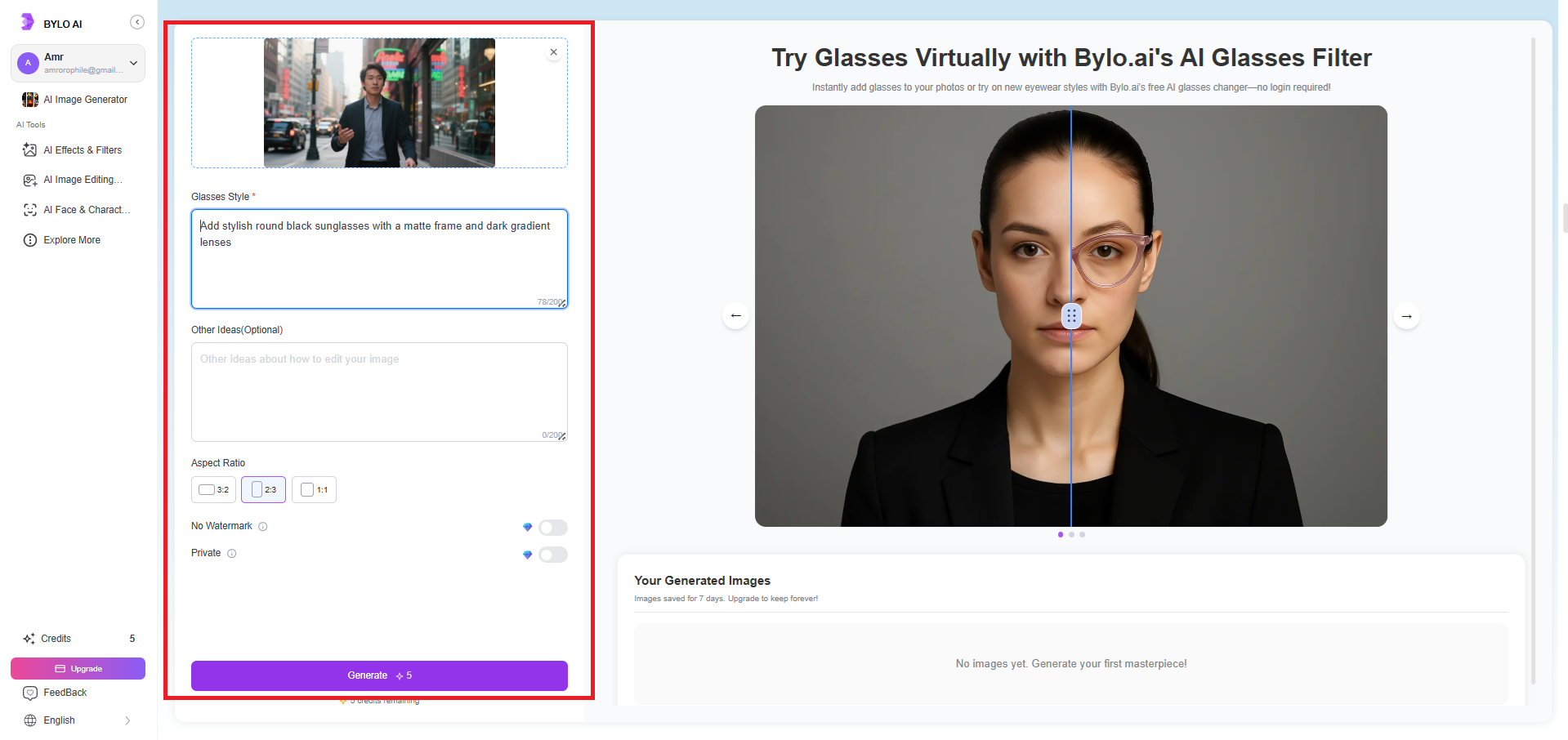Select the third carousel dot
Viewport: 1568px width, 740px height.
pos(1082,535)
